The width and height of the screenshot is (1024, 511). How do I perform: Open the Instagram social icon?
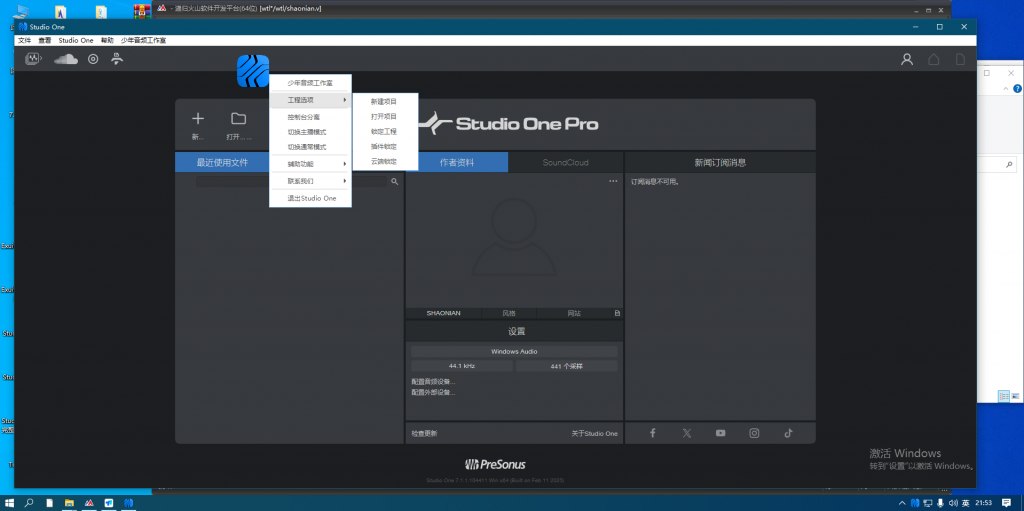pos(754,433)
